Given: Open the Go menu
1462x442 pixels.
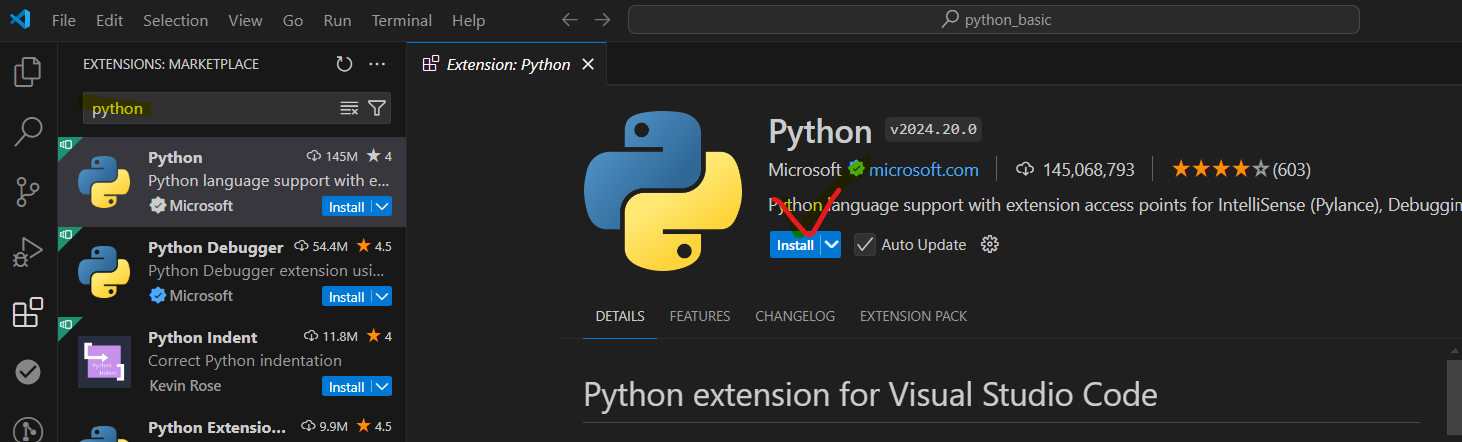Looking at the screenshot, I should click(293, 20).
